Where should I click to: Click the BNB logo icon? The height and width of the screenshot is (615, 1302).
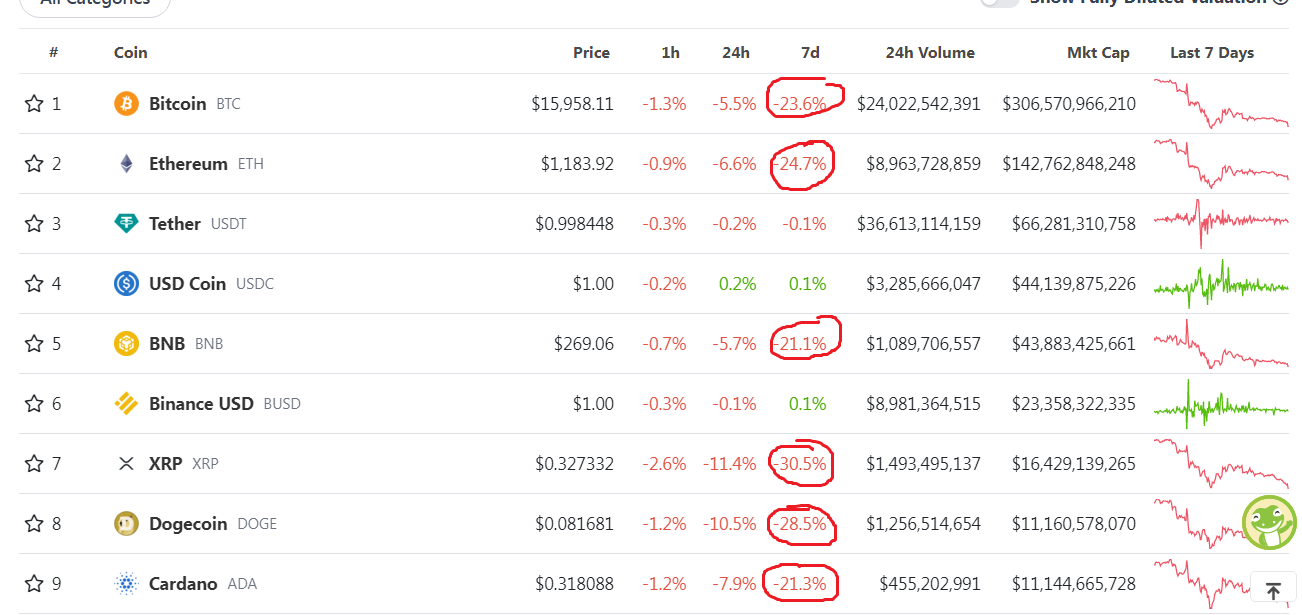pyautogui.click(x=126, y=344)
